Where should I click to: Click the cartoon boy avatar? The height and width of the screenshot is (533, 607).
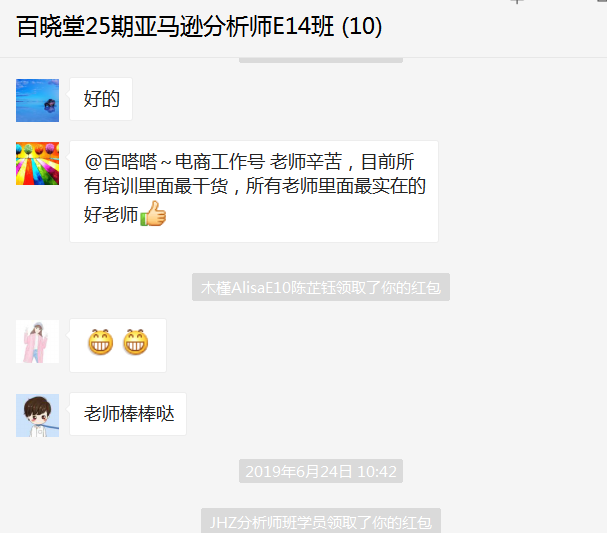point(38,415)
